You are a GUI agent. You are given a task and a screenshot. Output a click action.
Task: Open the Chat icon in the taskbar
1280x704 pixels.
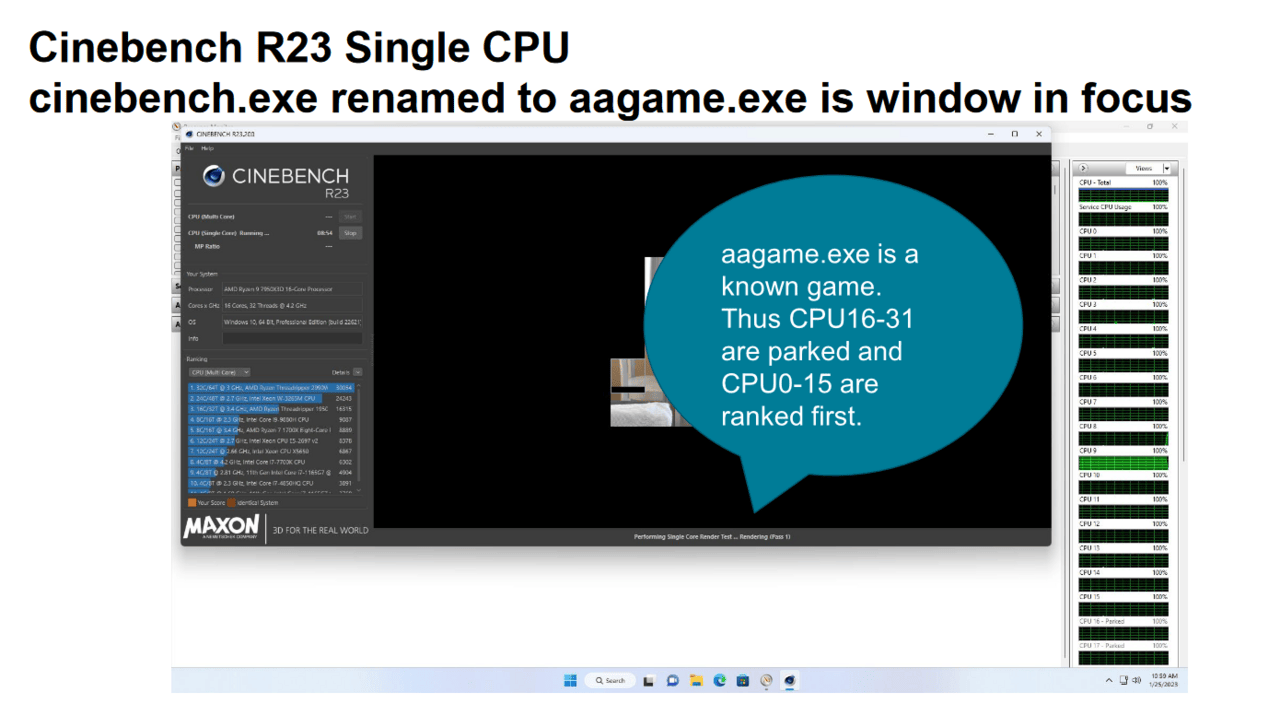coord(672,681)
